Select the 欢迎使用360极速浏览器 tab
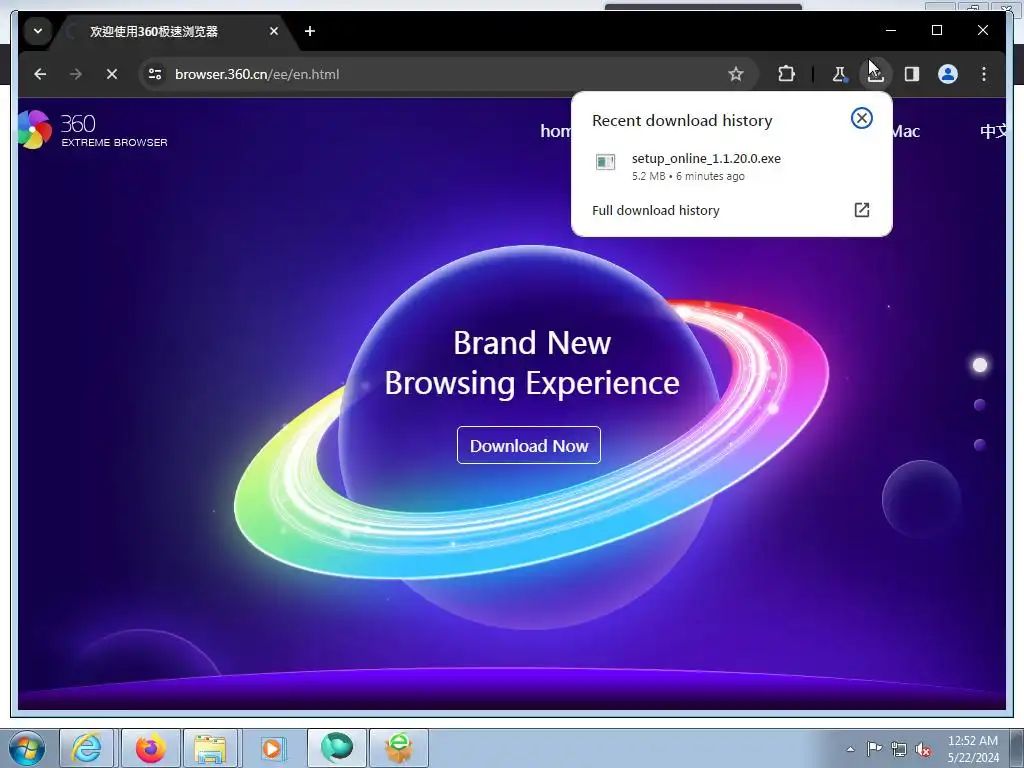This screenshot has width=1024, height=768. [x=153, y=31]
